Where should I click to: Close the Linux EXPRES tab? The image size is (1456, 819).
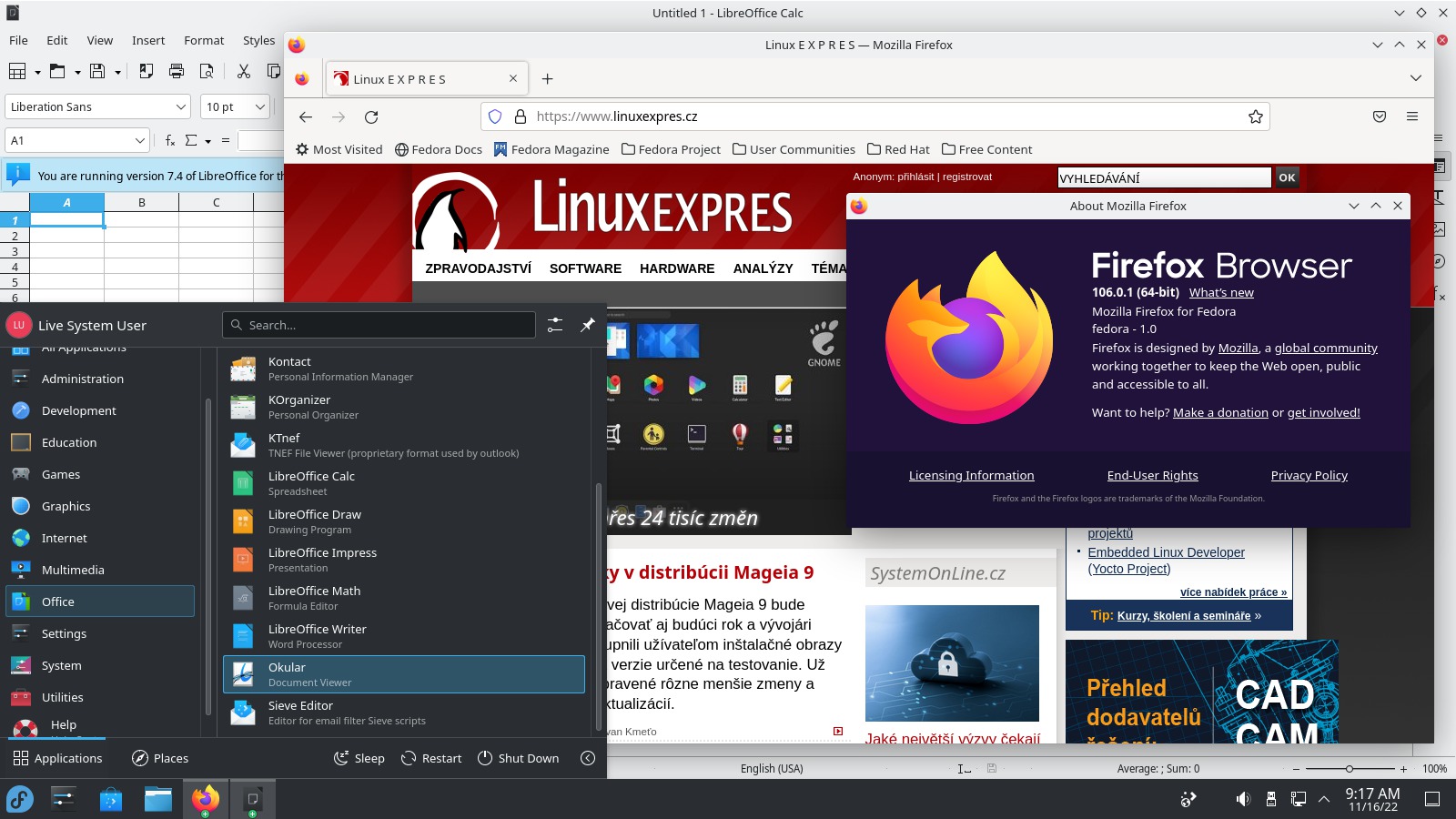click(x=513, y=78)
